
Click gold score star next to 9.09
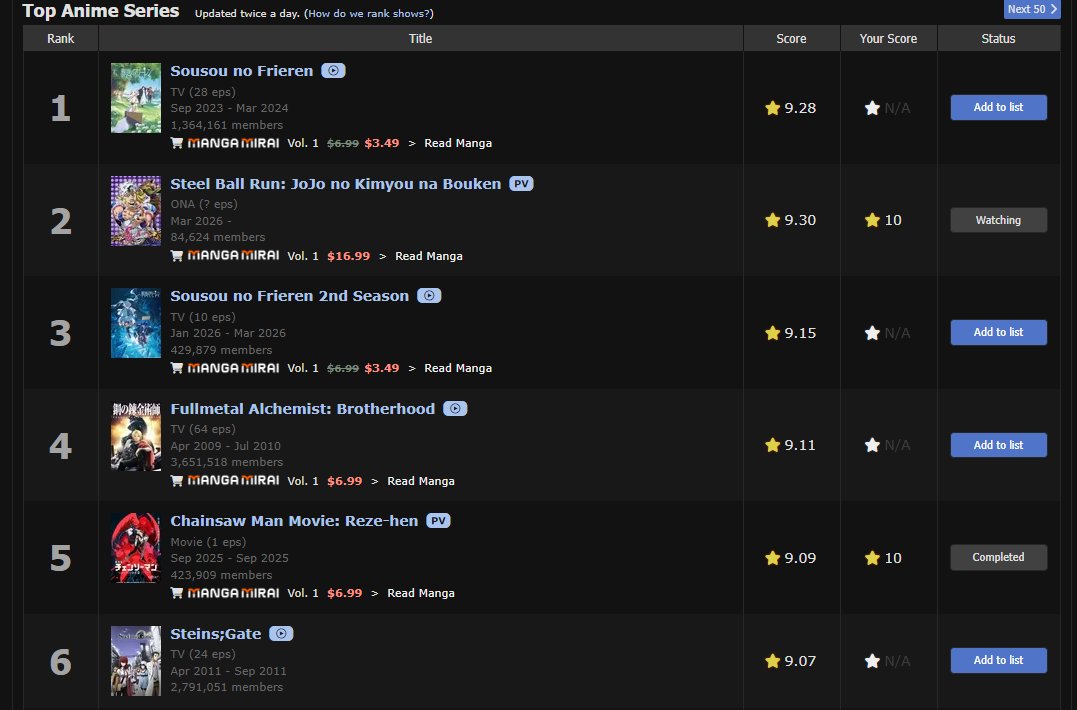(x=773, y=558)
